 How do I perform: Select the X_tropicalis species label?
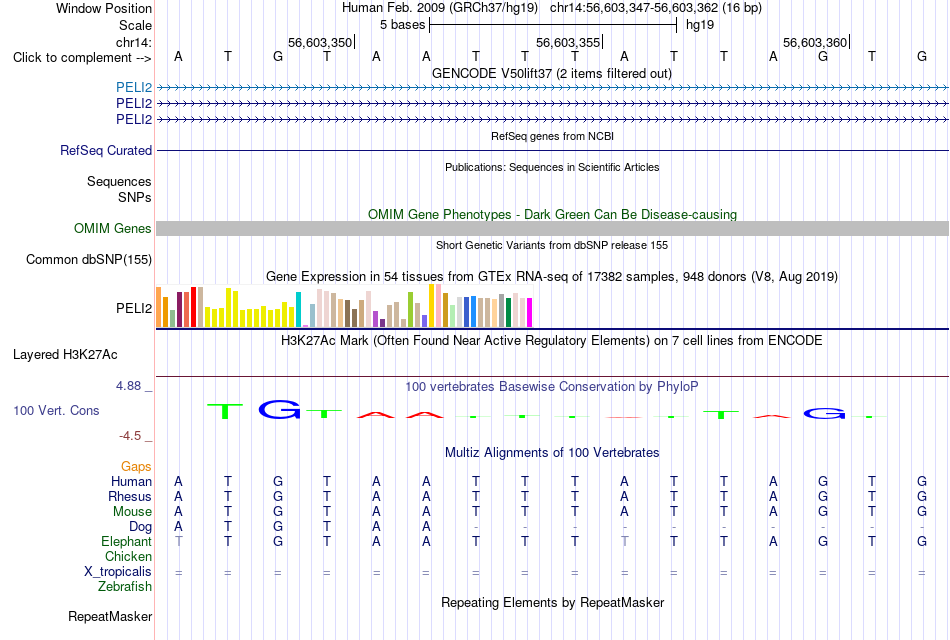(x=118, y=572)
